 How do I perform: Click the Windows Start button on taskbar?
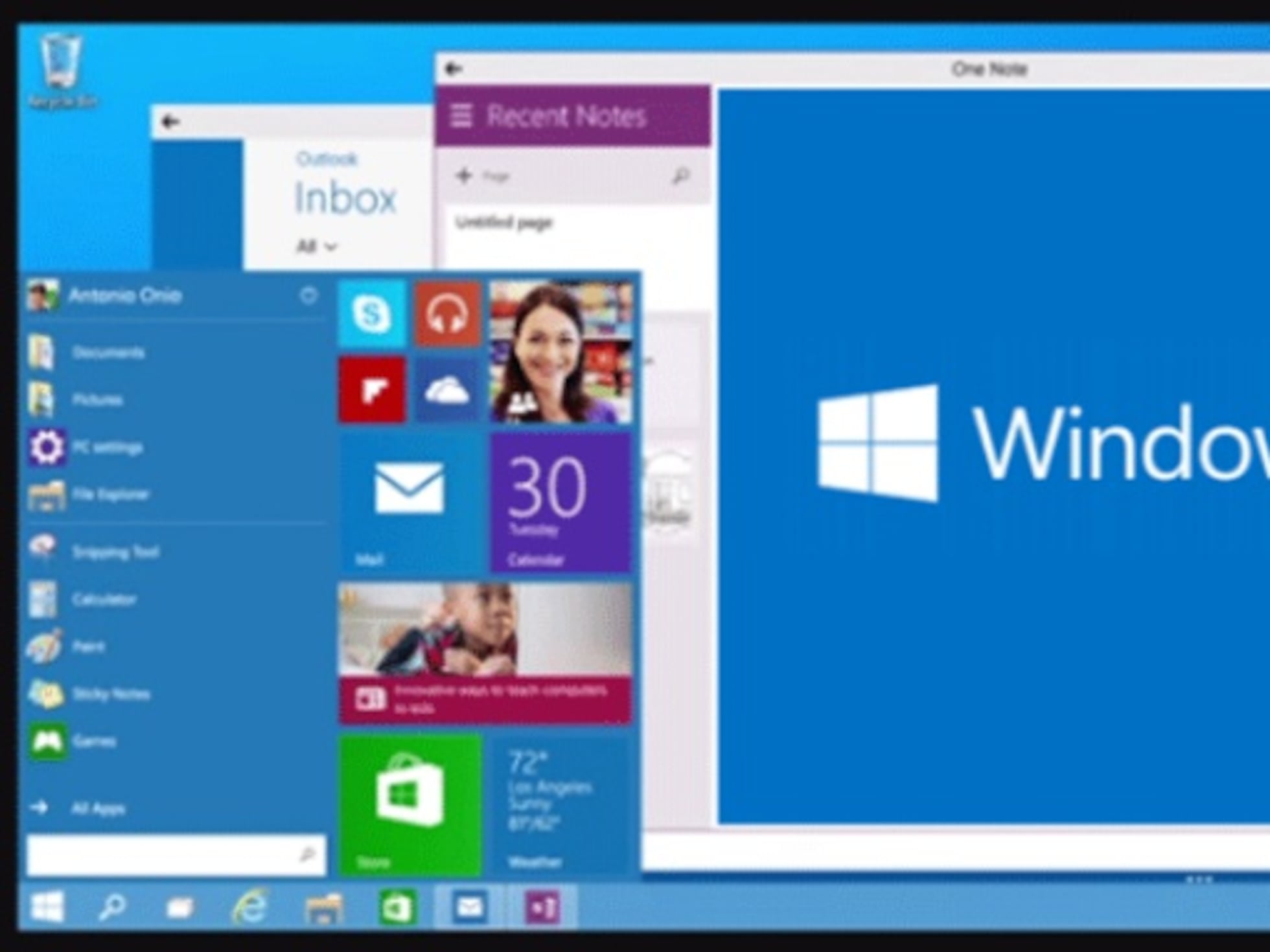pyautogui.click(x=47, y=906)
